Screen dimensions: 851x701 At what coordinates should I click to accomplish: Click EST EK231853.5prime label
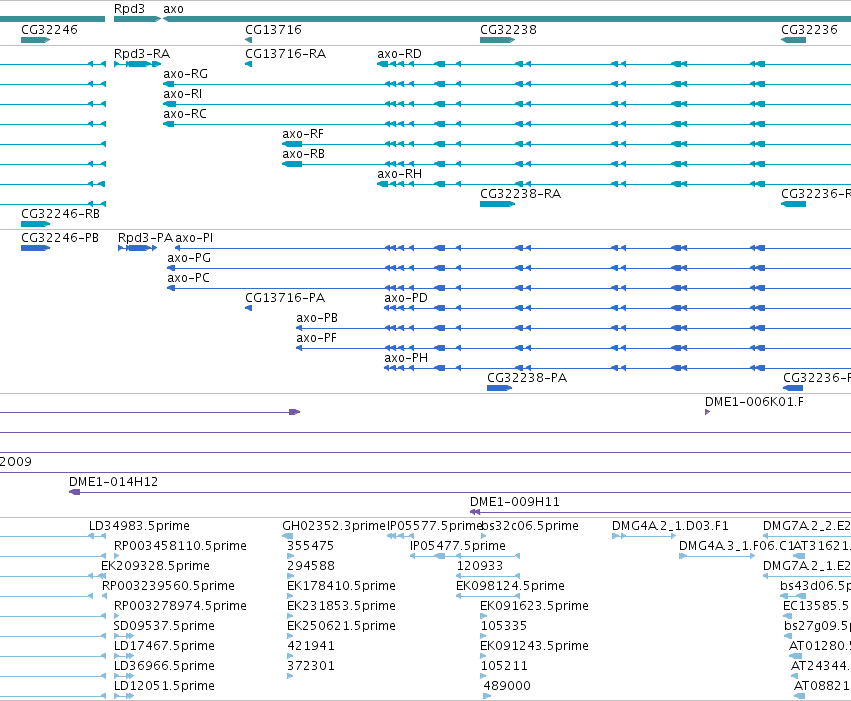point(341,607)
